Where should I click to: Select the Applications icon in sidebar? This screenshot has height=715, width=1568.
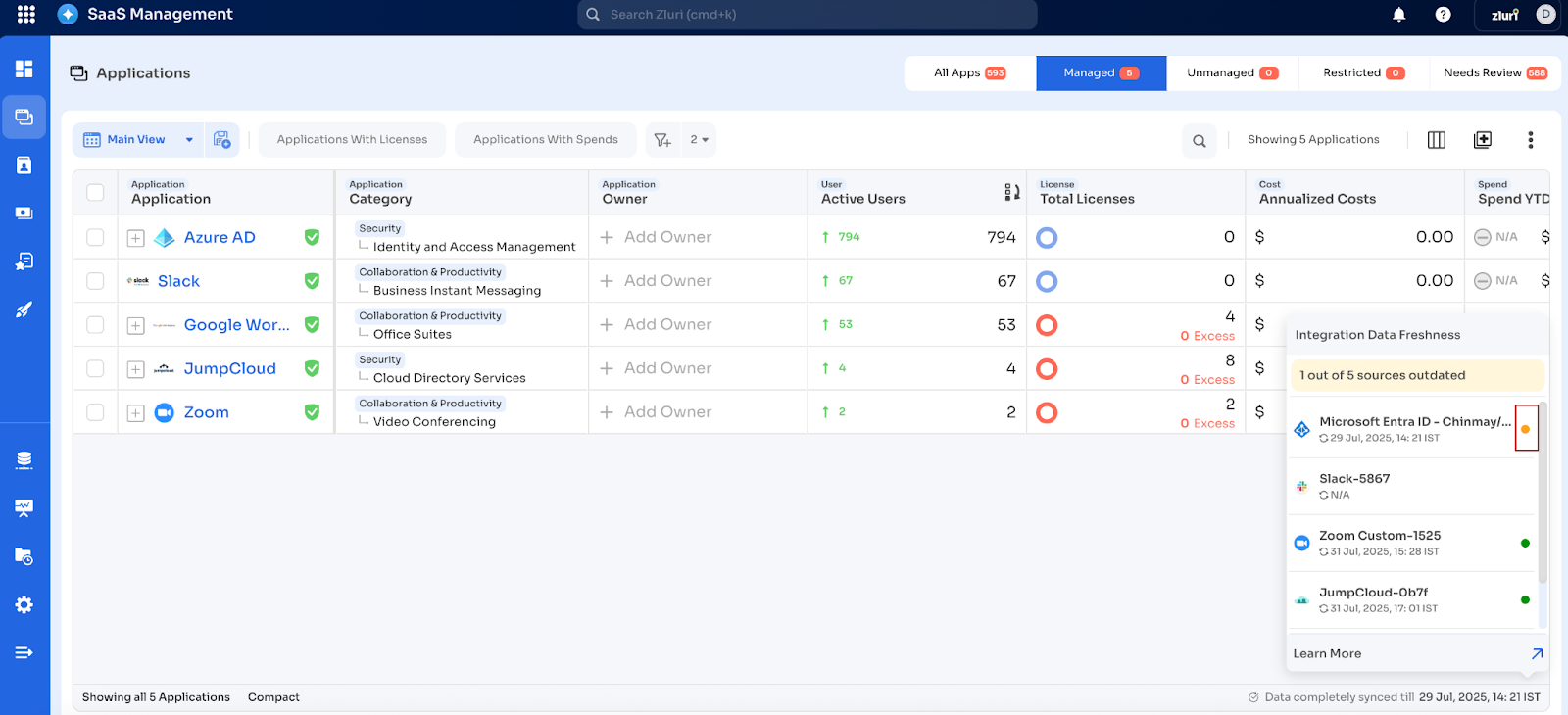pyautogui.click(x=24, y=117)
